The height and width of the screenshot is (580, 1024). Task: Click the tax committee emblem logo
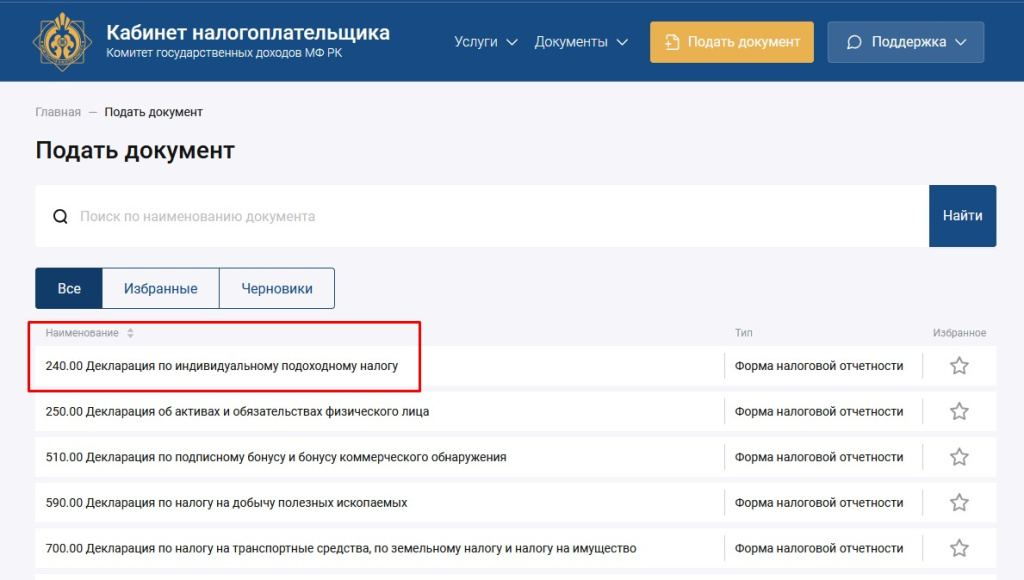pyautogui.click(x=57, y=40)
